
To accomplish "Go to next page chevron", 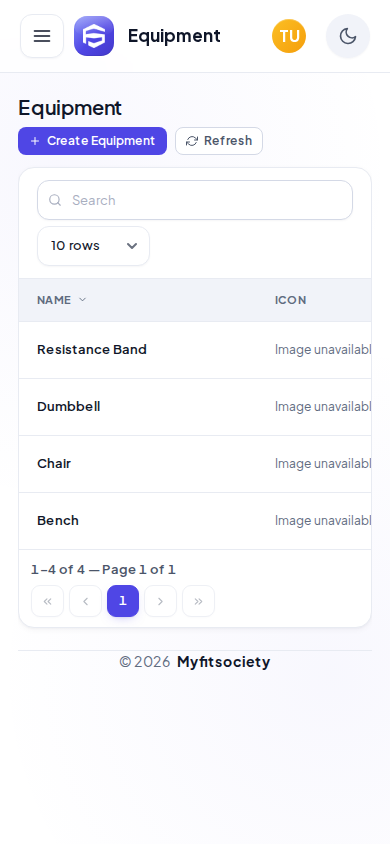I will click(x=160, y=601).
